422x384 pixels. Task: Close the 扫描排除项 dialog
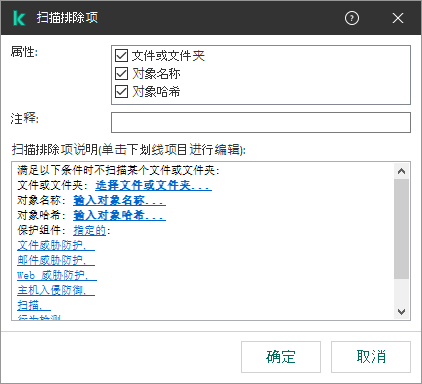(398, 18)
